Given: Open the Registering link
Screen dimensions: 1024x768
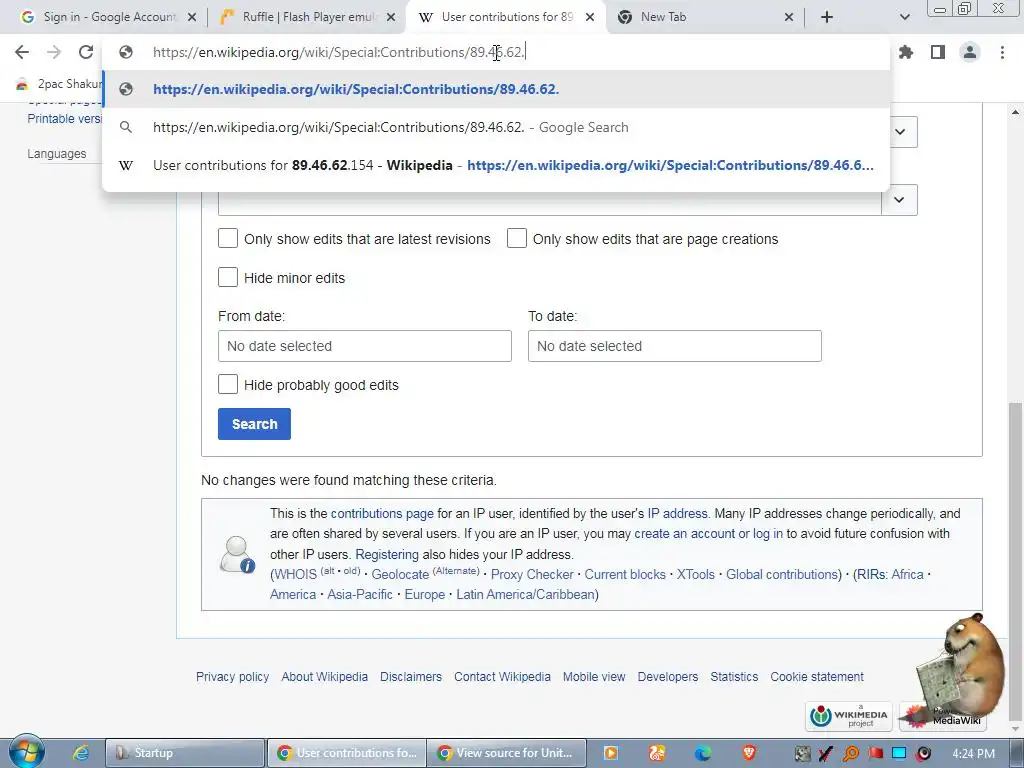Looking at the screenshot, I should click(x=387, y=554).
